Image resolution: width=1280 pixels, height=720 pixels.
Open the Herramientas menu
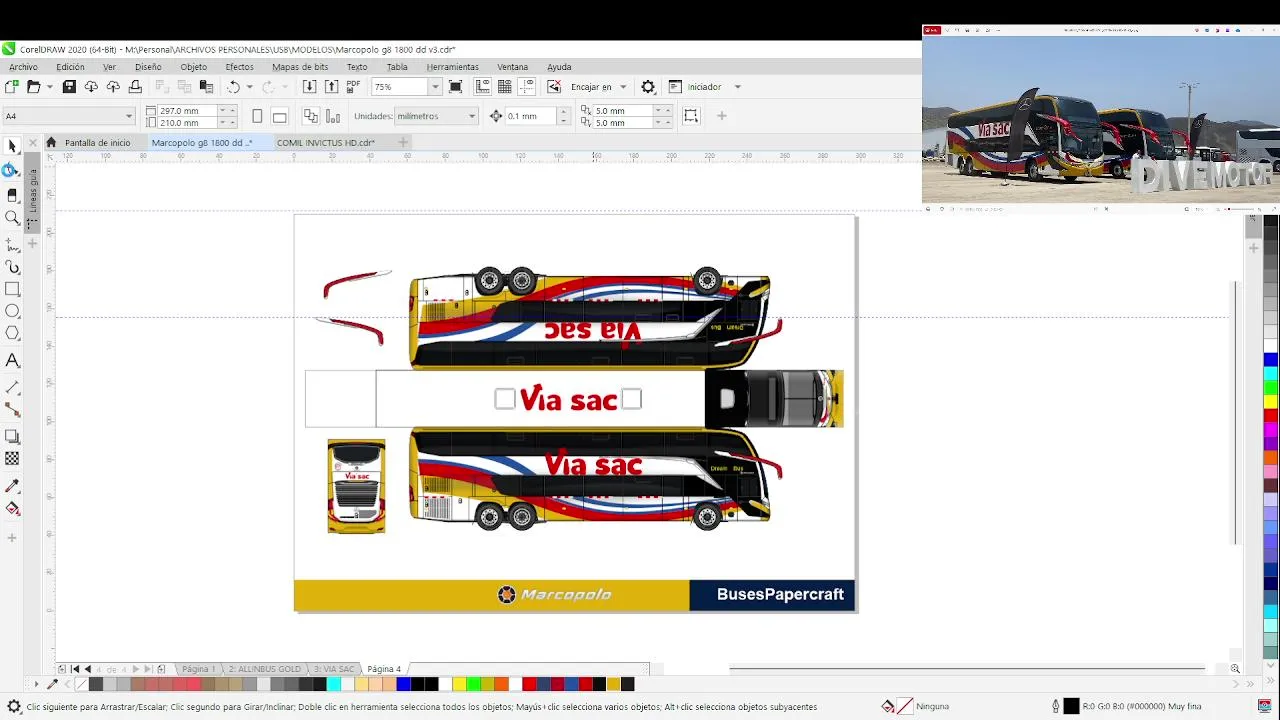coord(452,67)
